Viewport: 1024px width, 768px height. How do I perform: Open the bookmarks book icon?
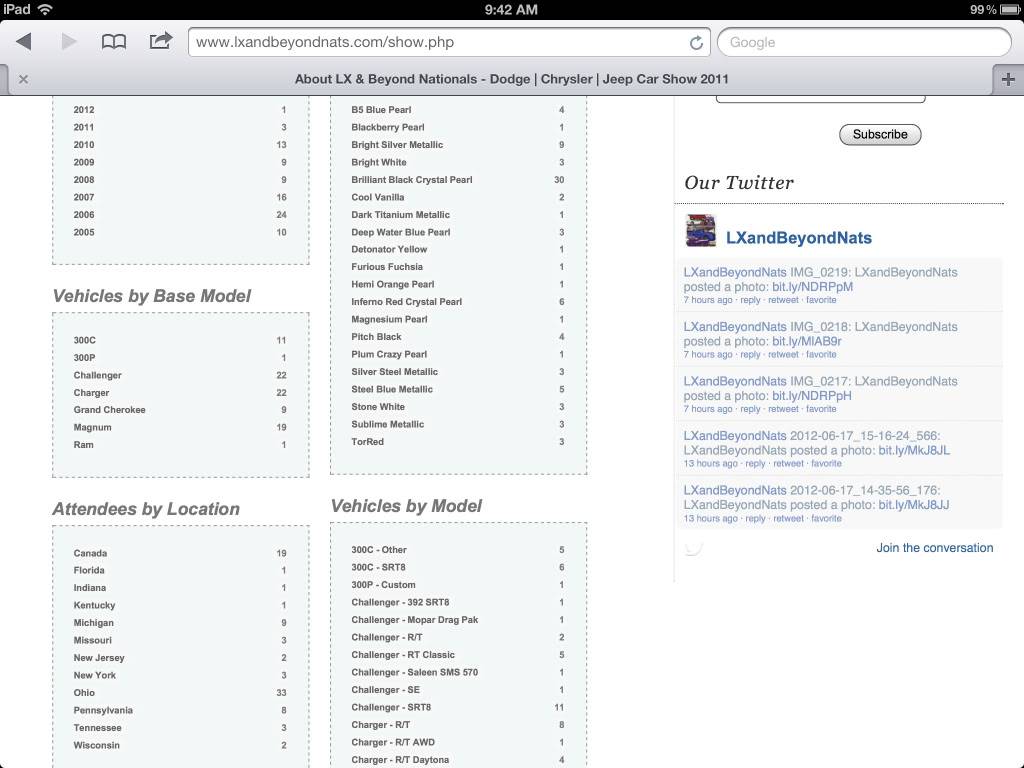click(x=114, y=42)
